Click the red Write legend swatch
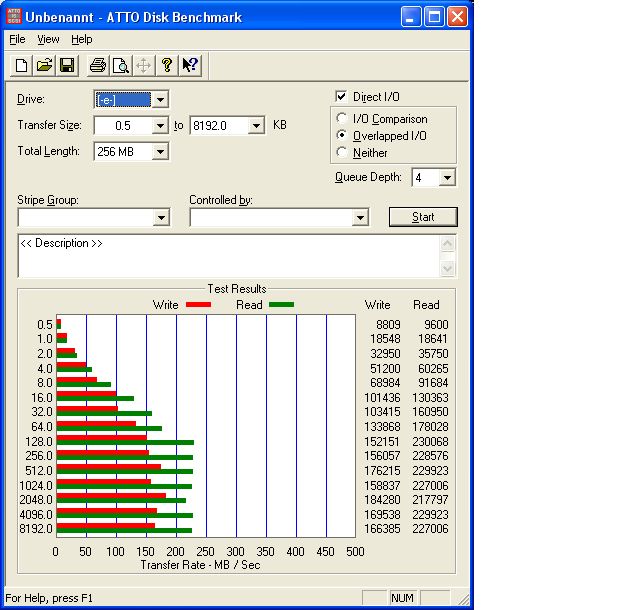 198,305
